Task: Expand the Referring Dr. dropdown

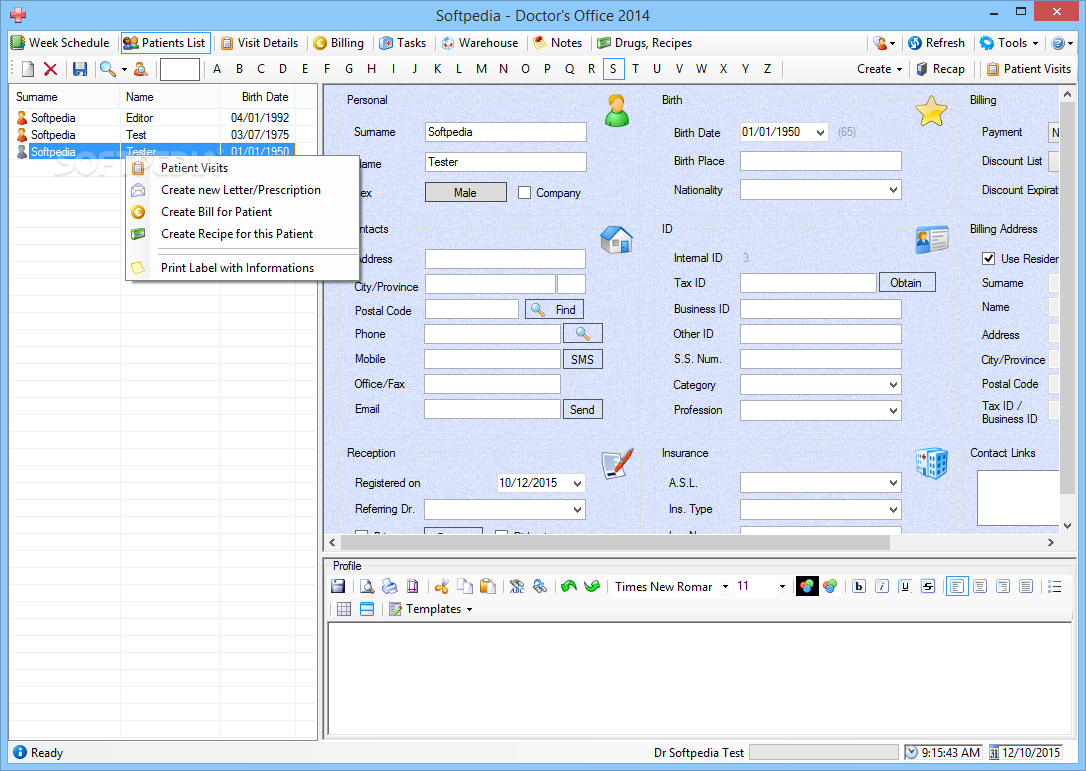Action: 577,509
